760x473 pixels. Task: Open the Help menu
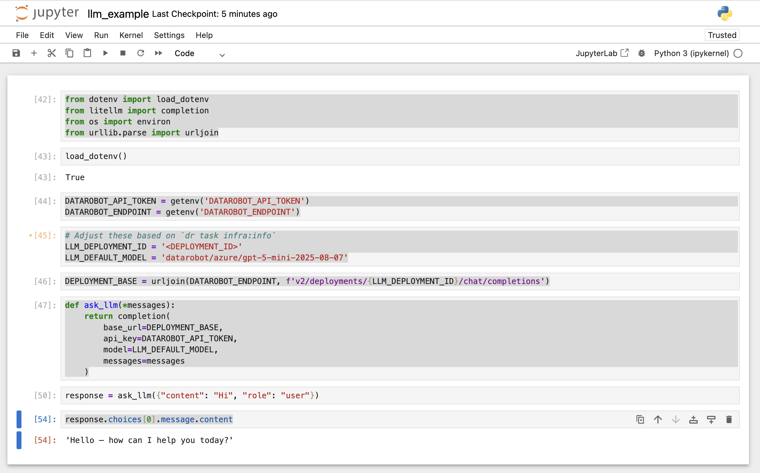point(204,35)
